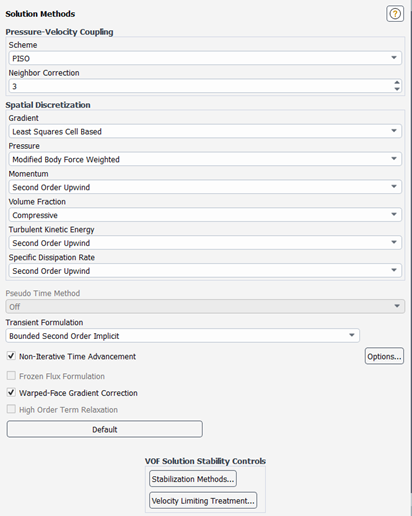412x516 pixels.
Task: Increase the Neighbor Correction value
Action: tap(397, 83)
